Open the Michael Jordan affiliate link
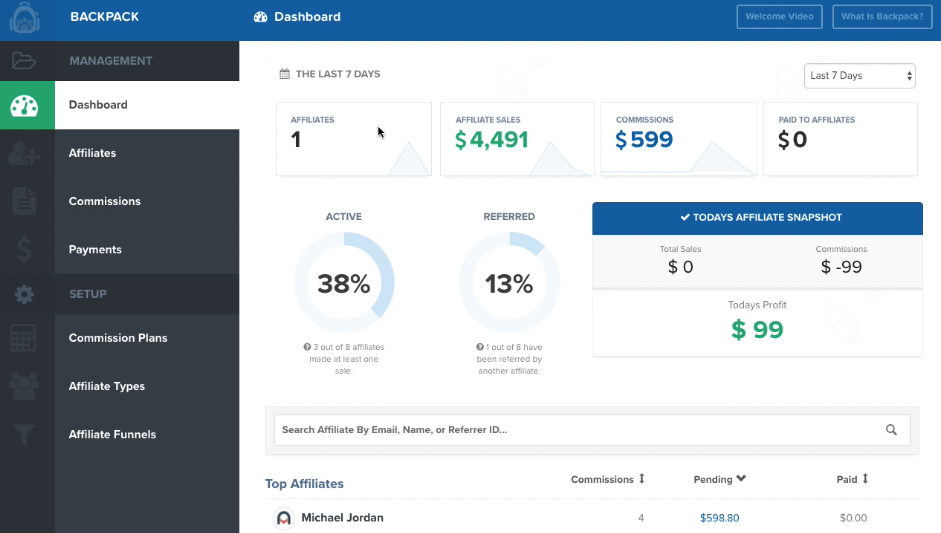The image size is (941, 533). coord(342,517)
